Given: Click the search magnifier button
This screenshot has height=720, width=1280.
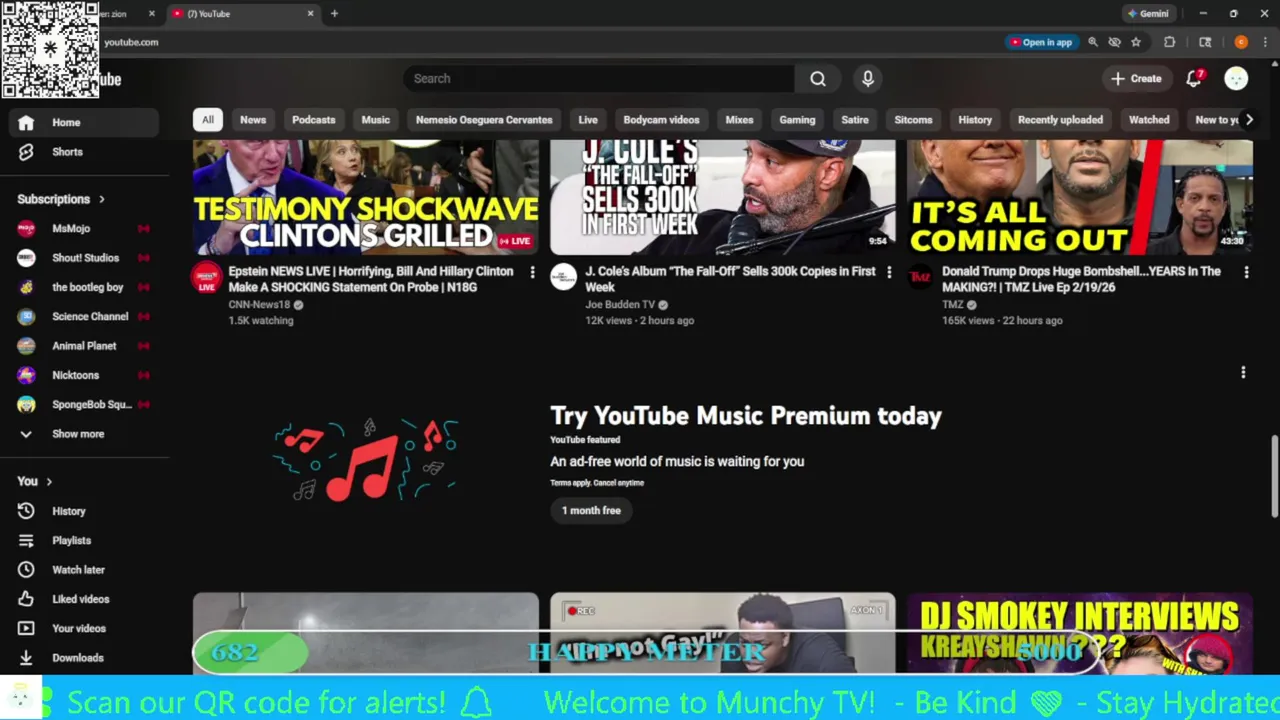Looking at the screenshot, I should tap(818, 78).
